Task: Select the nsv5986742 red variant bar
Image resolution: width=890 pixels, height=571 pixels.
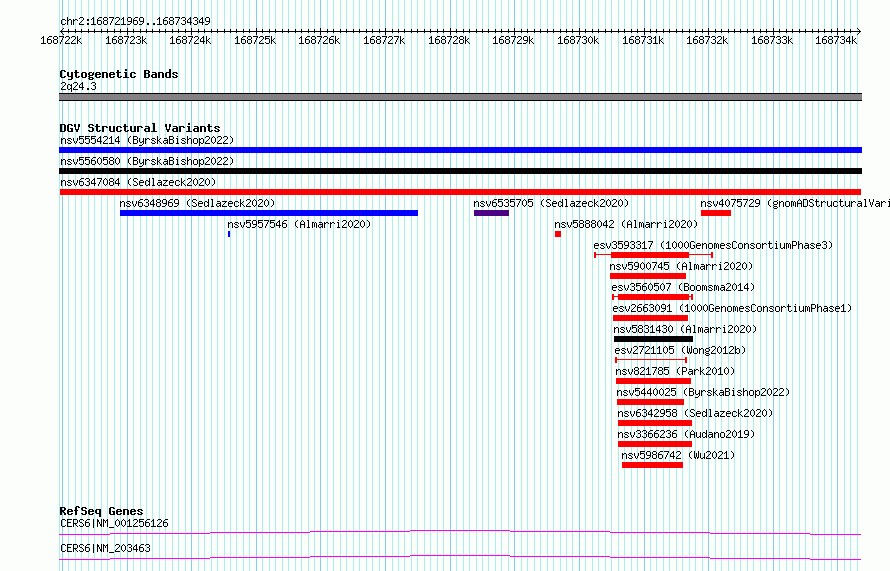Action: 653,465
